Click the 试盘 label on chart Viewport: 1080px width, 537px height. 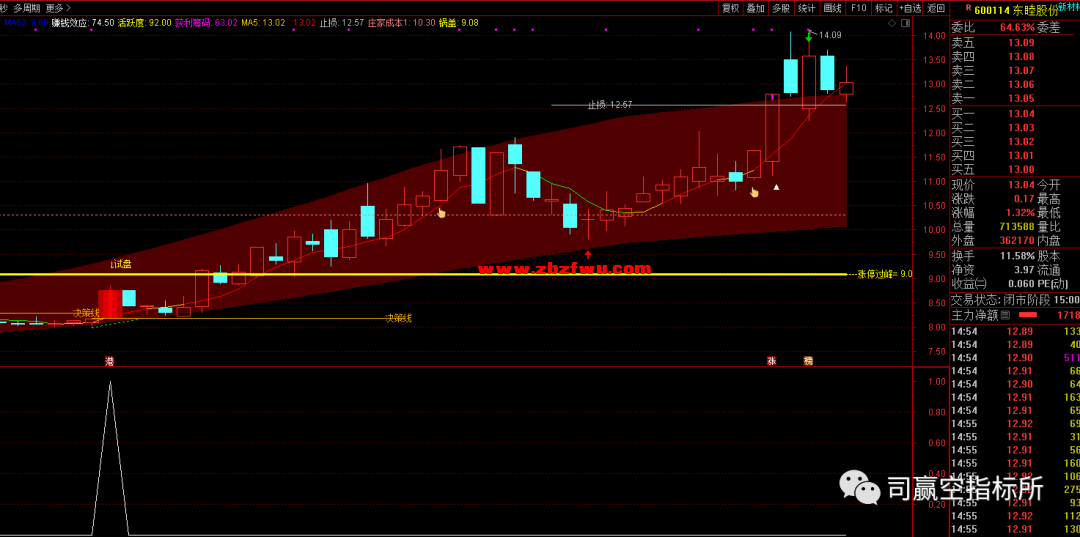[x=122, y=263]
